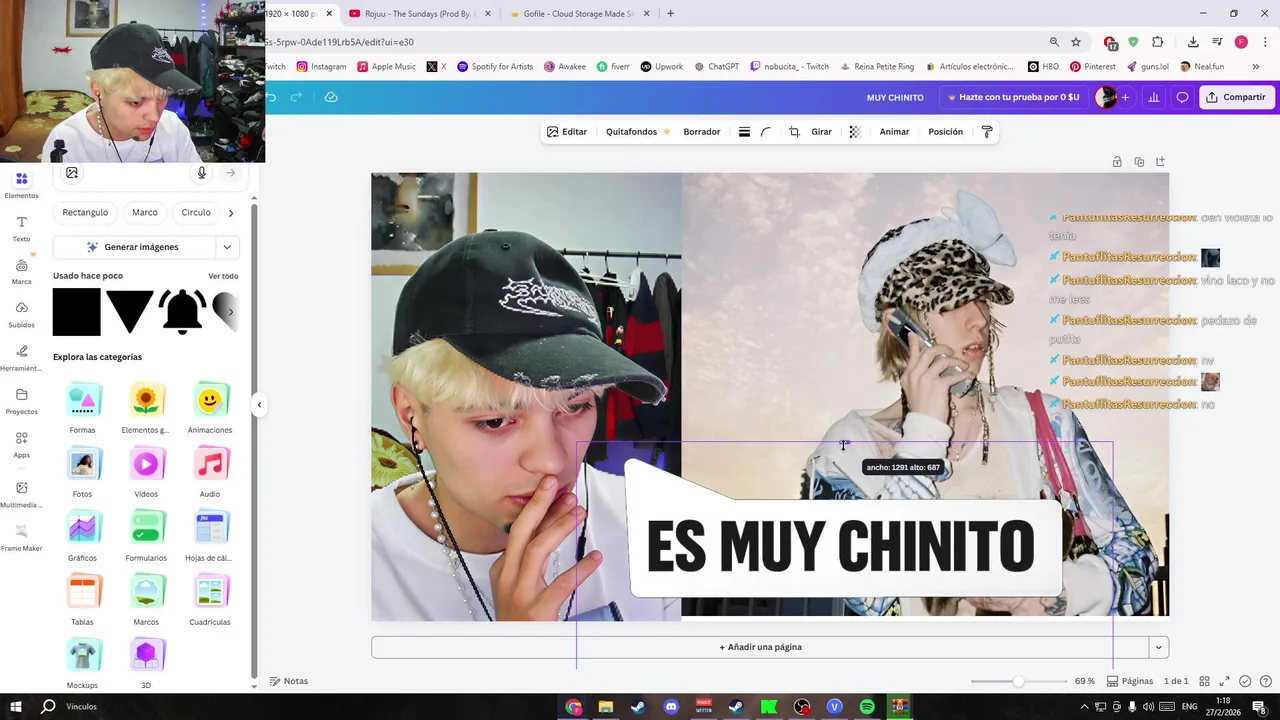Expand the Generar imágenes dropdown arrow
Screen dimensions: 1280x720
(x=227, y=247)
